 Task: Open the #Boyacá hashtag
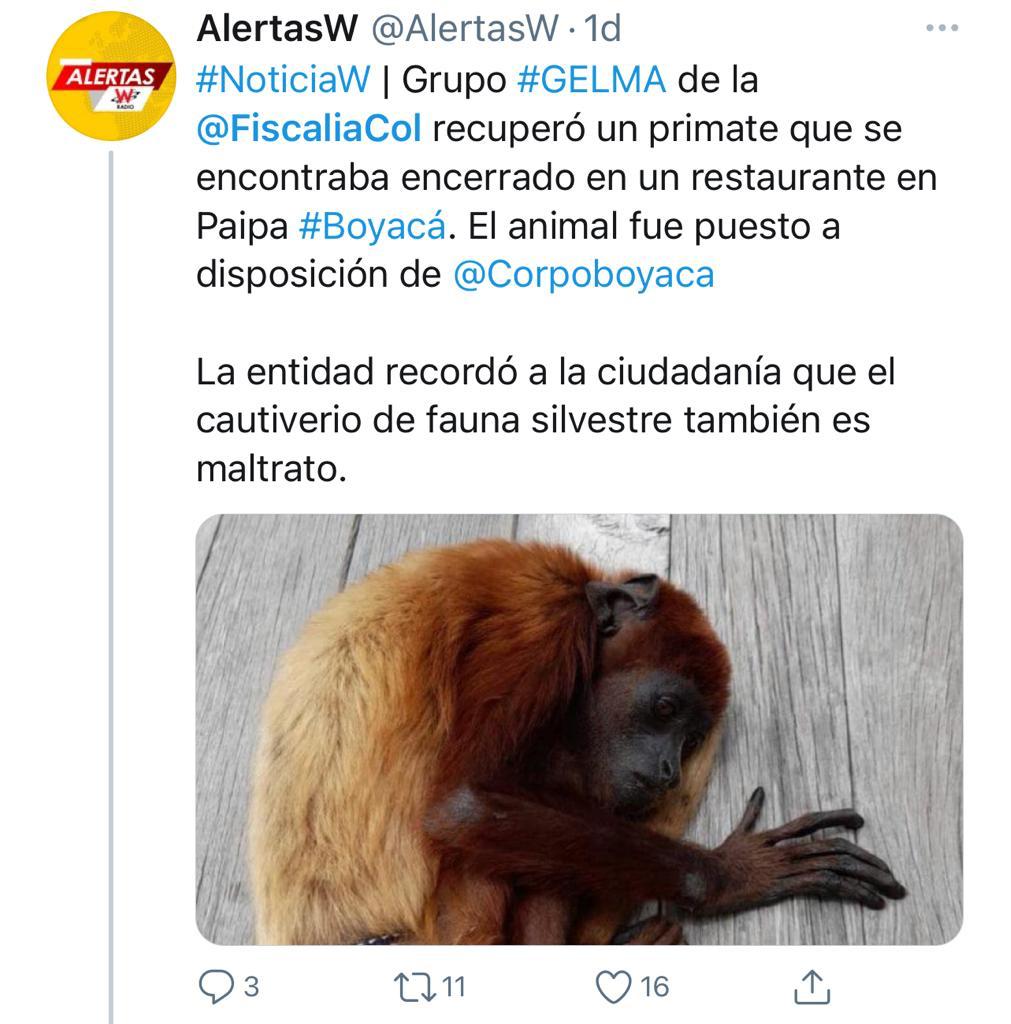[373, 227]
